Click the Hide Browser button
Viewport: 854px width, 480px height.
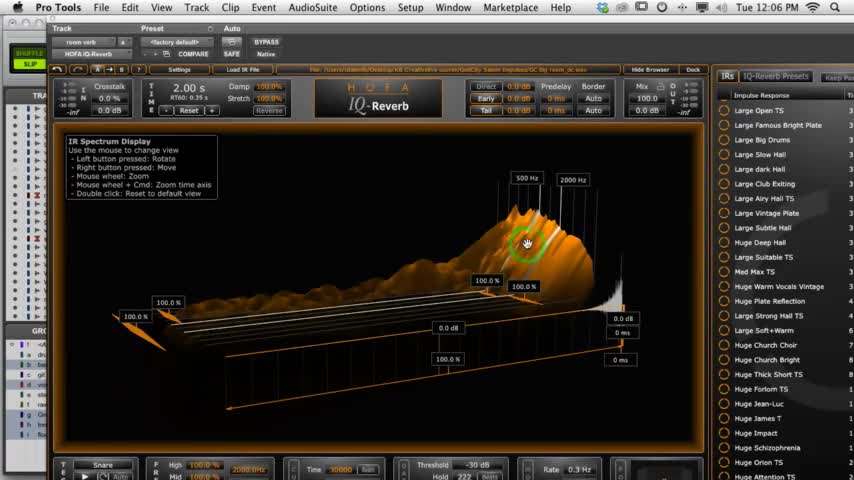coord(650,70)
